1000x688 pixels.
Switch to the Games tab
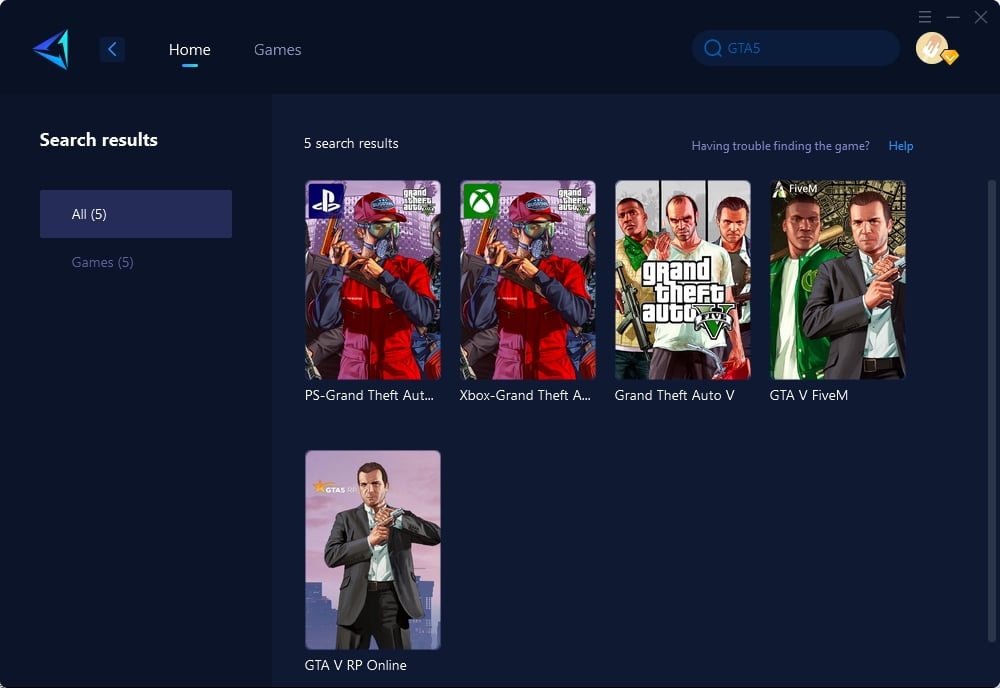[x=277, y=50]
